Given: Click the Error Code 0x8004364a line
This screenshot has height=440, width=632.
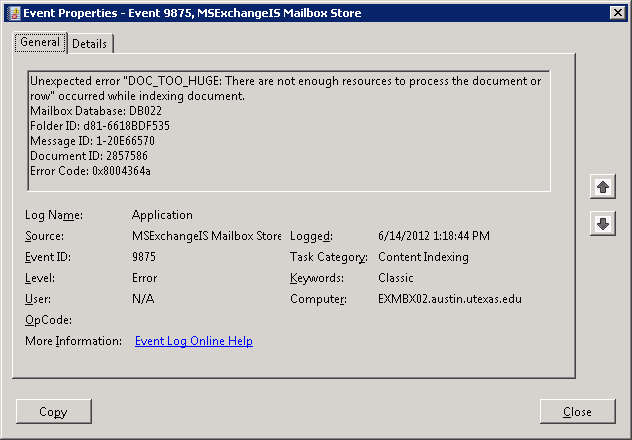Looking at the screenshot, I should point(90,170).
